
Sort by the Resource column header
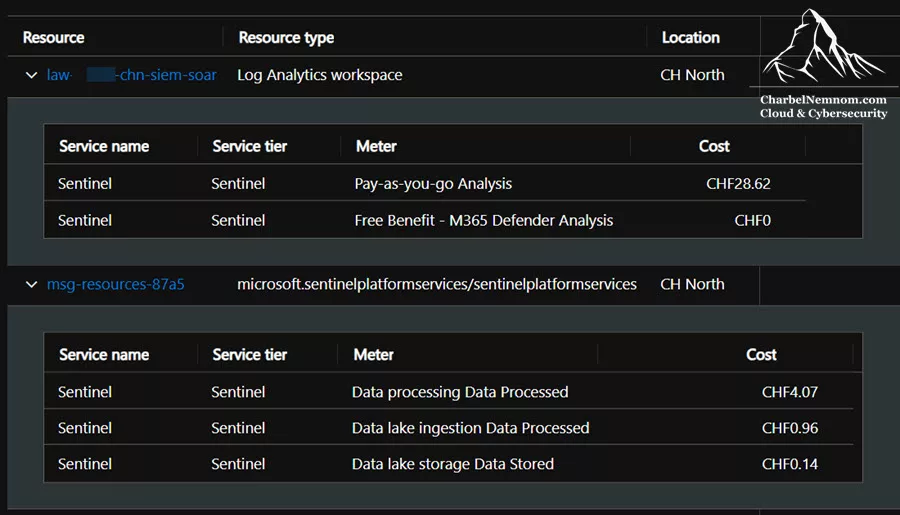pyautogui.click(x=53, y=38)
